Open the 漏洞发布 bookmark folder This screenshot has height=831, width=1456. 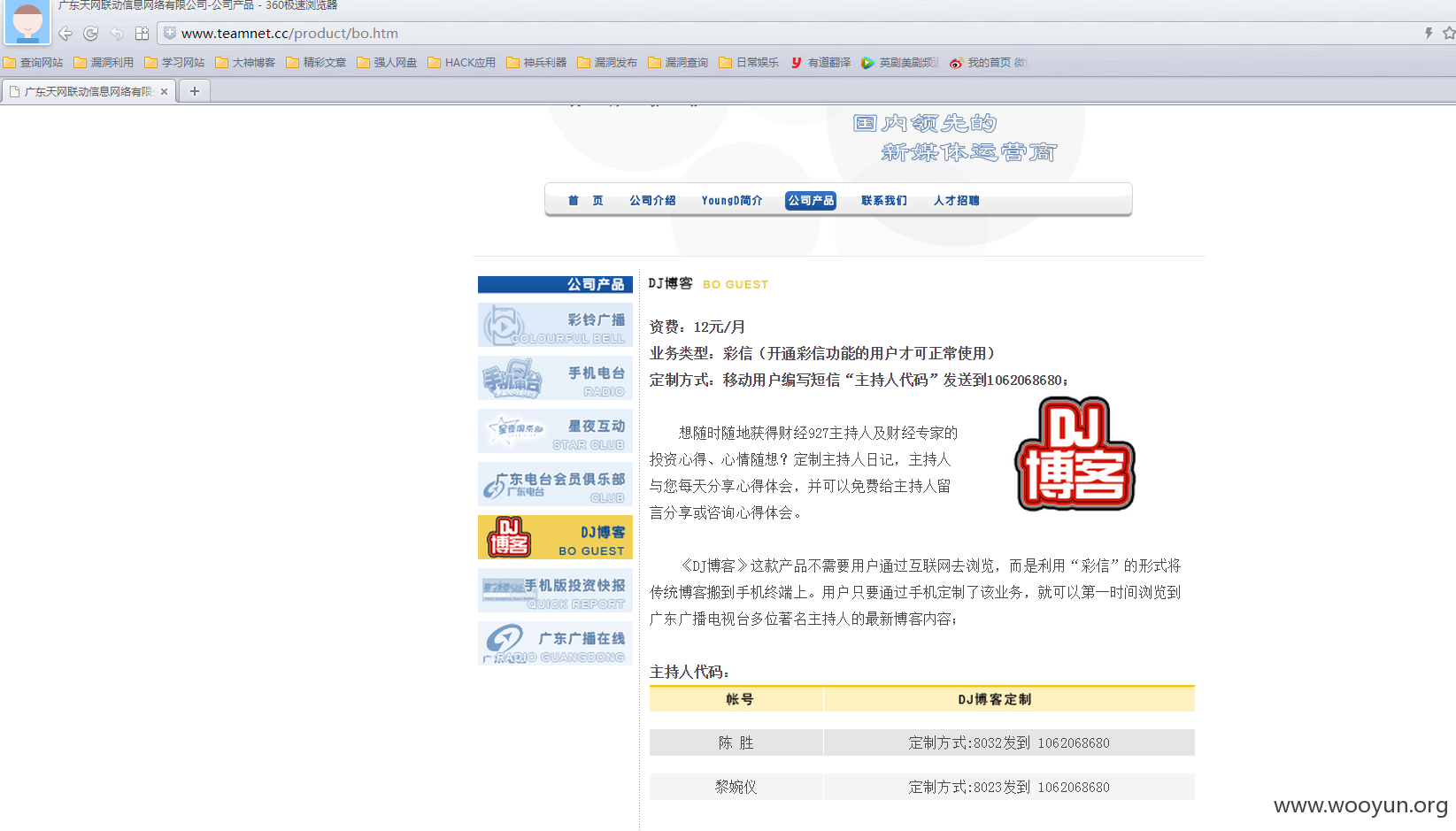607,63
